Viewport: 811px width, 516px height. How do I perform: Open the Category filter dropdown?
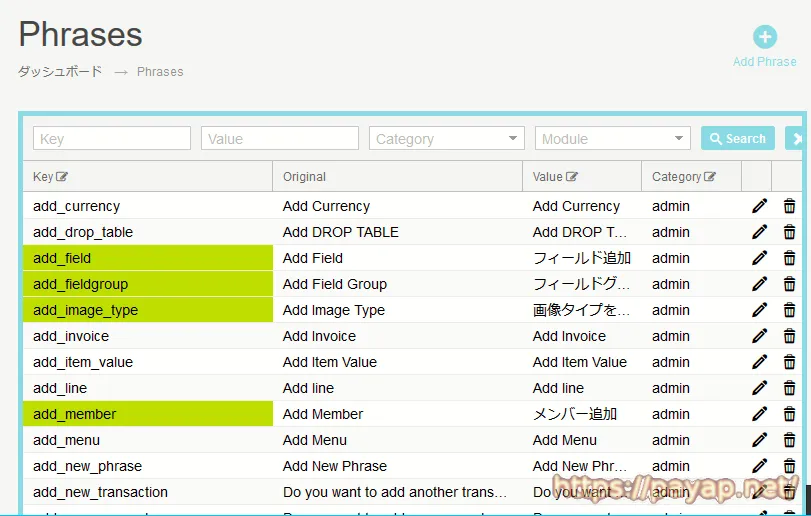pos(447,139)
